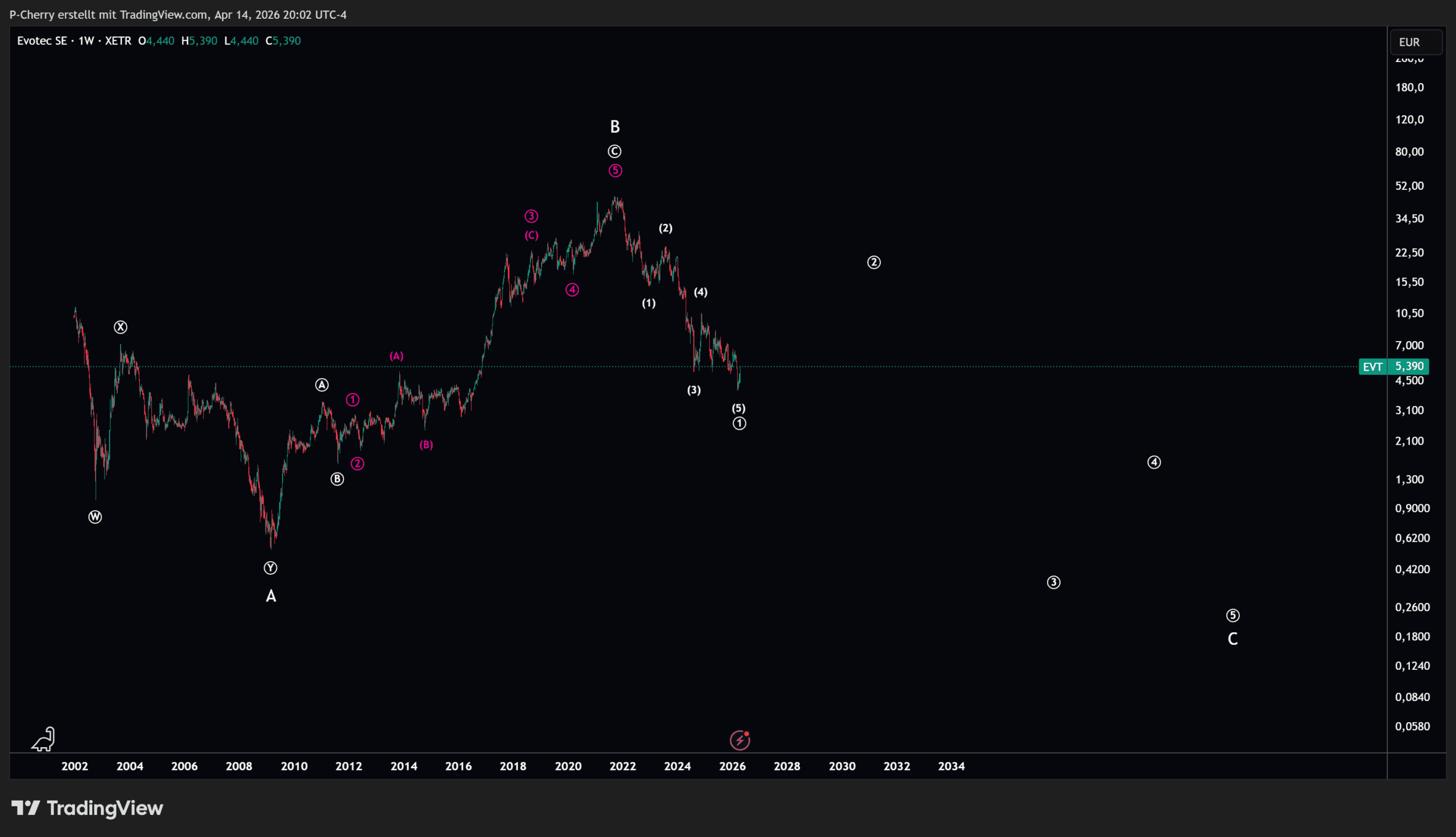Select the circled Y wave label
The width and height of the screenshot is (1456, 837).
coord(270,568)
